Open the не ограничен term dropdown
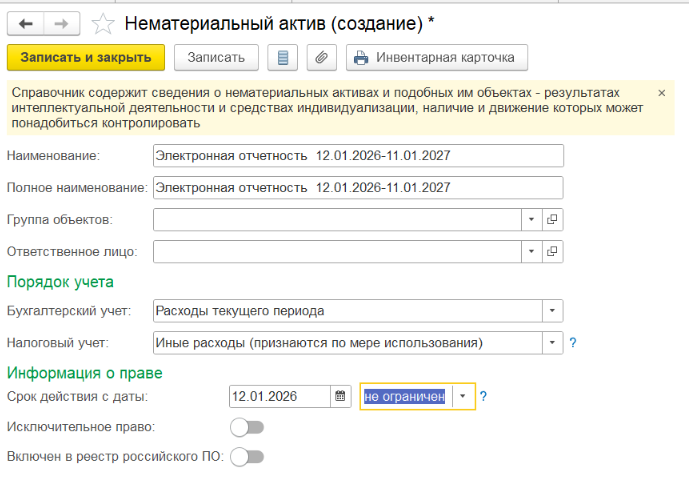Viewport: 689px width, 499px height. [462, 396]
